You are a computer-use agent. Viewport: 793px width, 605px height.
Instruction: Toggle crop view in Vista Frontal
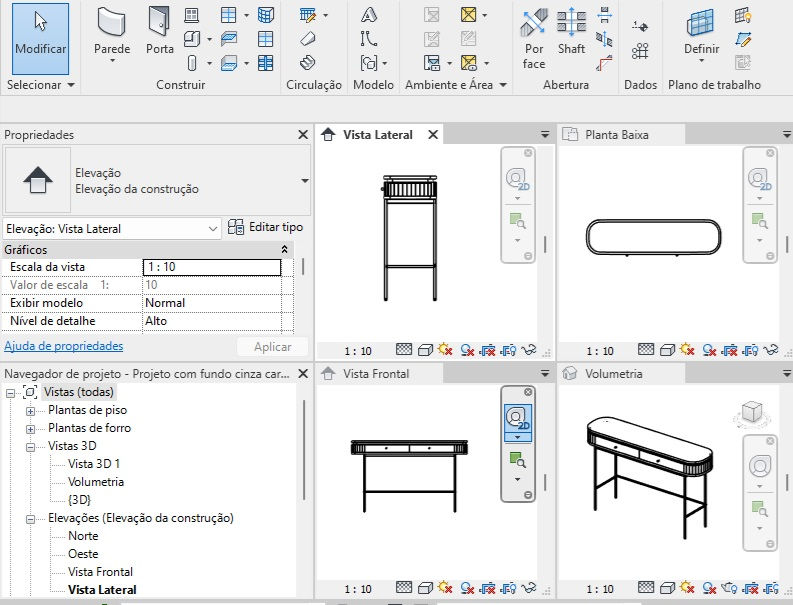pos(488,588)
